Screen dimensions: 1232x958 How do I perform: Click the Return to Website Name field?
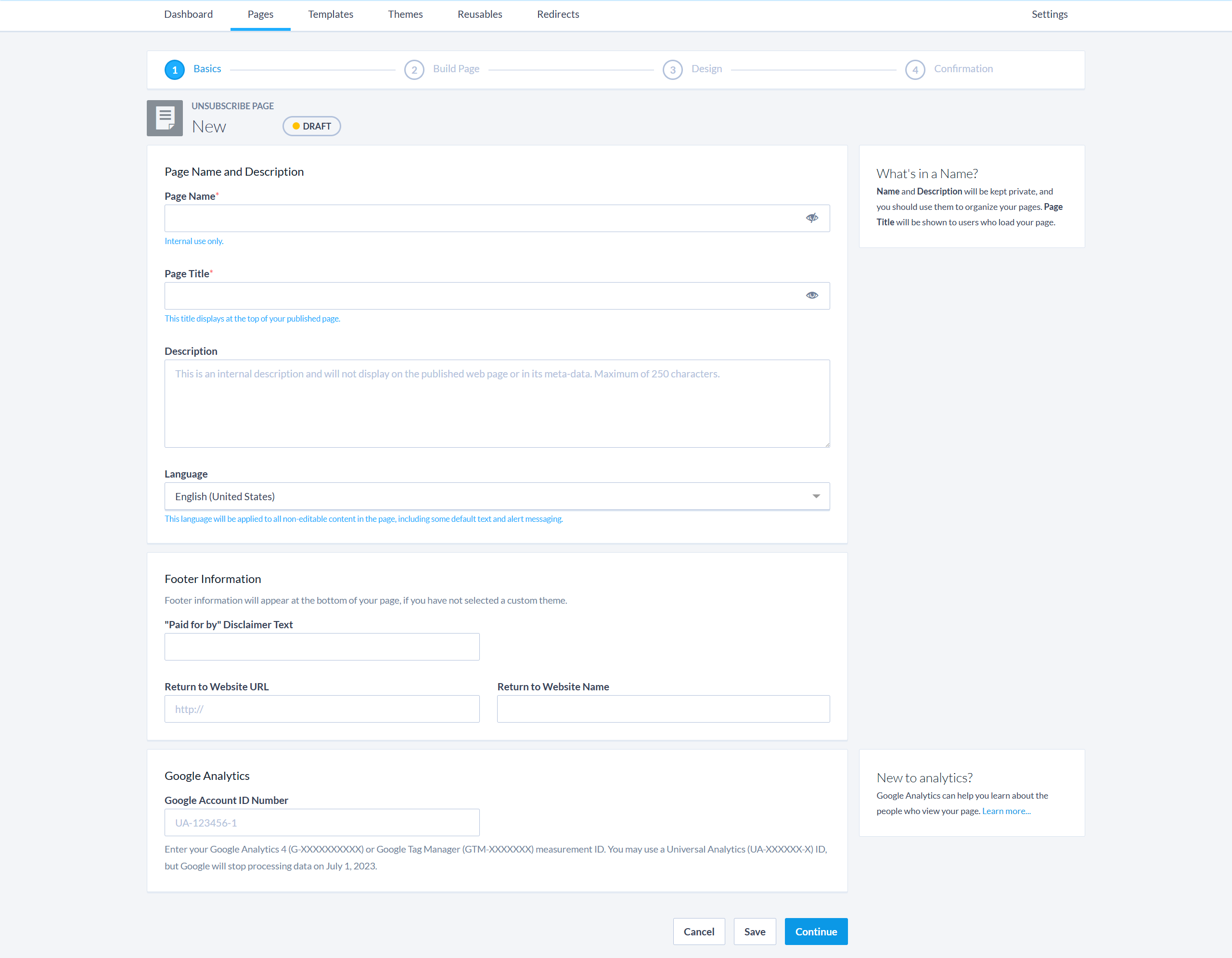pos(663,709)
